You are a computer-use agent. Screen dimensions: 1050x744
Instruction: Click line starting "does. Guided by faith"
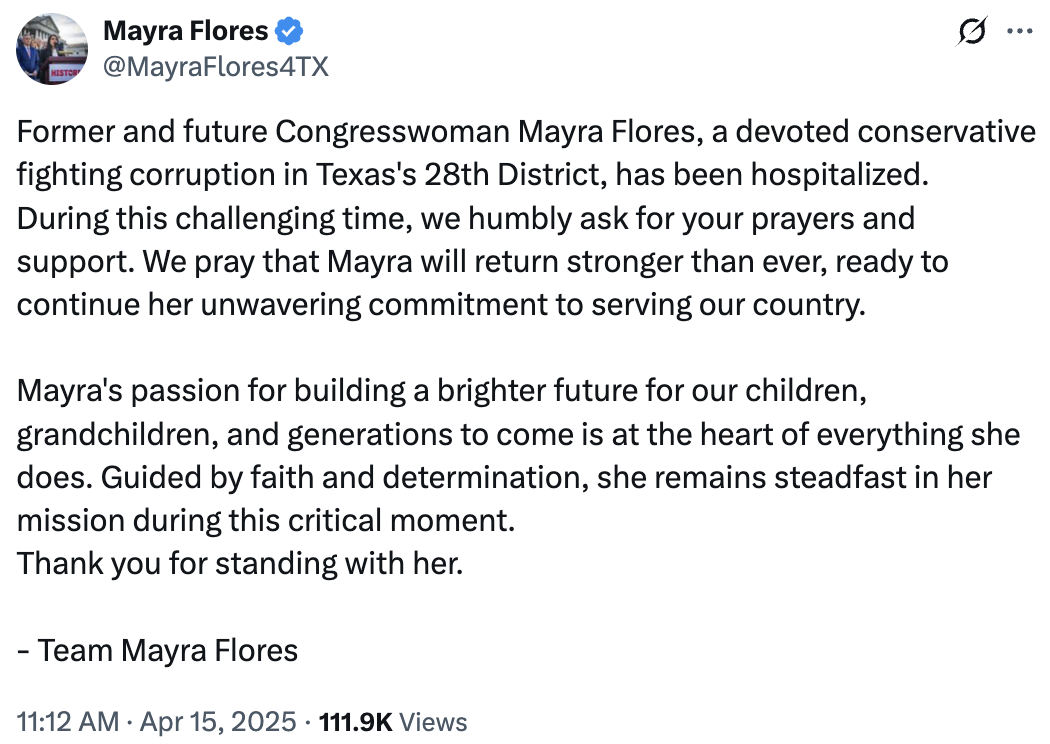click(x=504, y=477)
